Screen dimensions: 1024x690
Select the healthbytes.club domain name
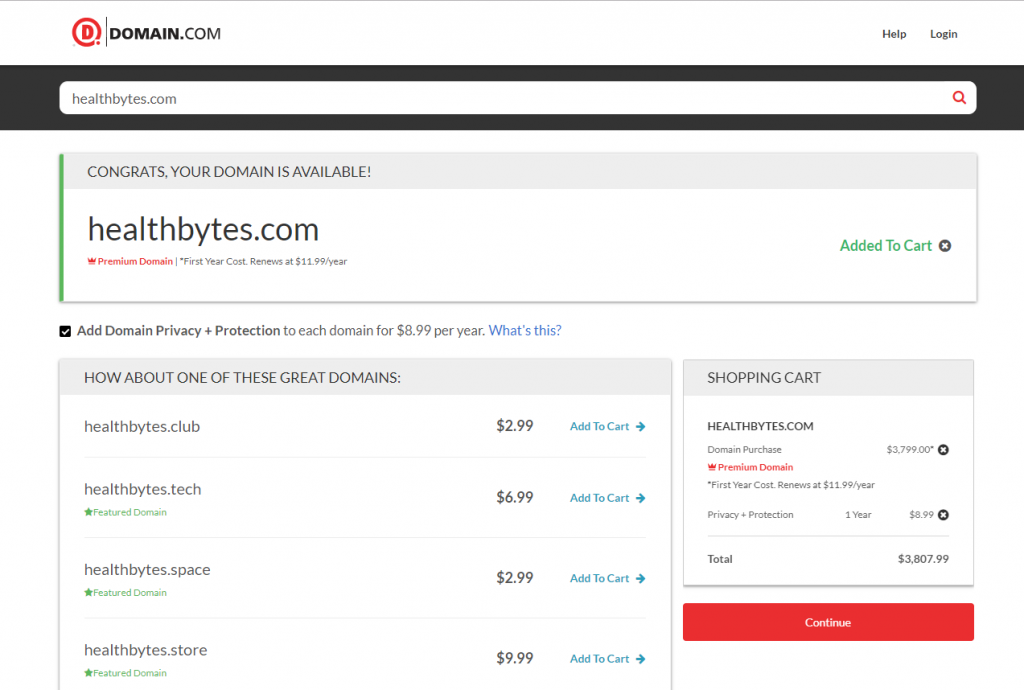pyautogui.click(x=142, y=426)
